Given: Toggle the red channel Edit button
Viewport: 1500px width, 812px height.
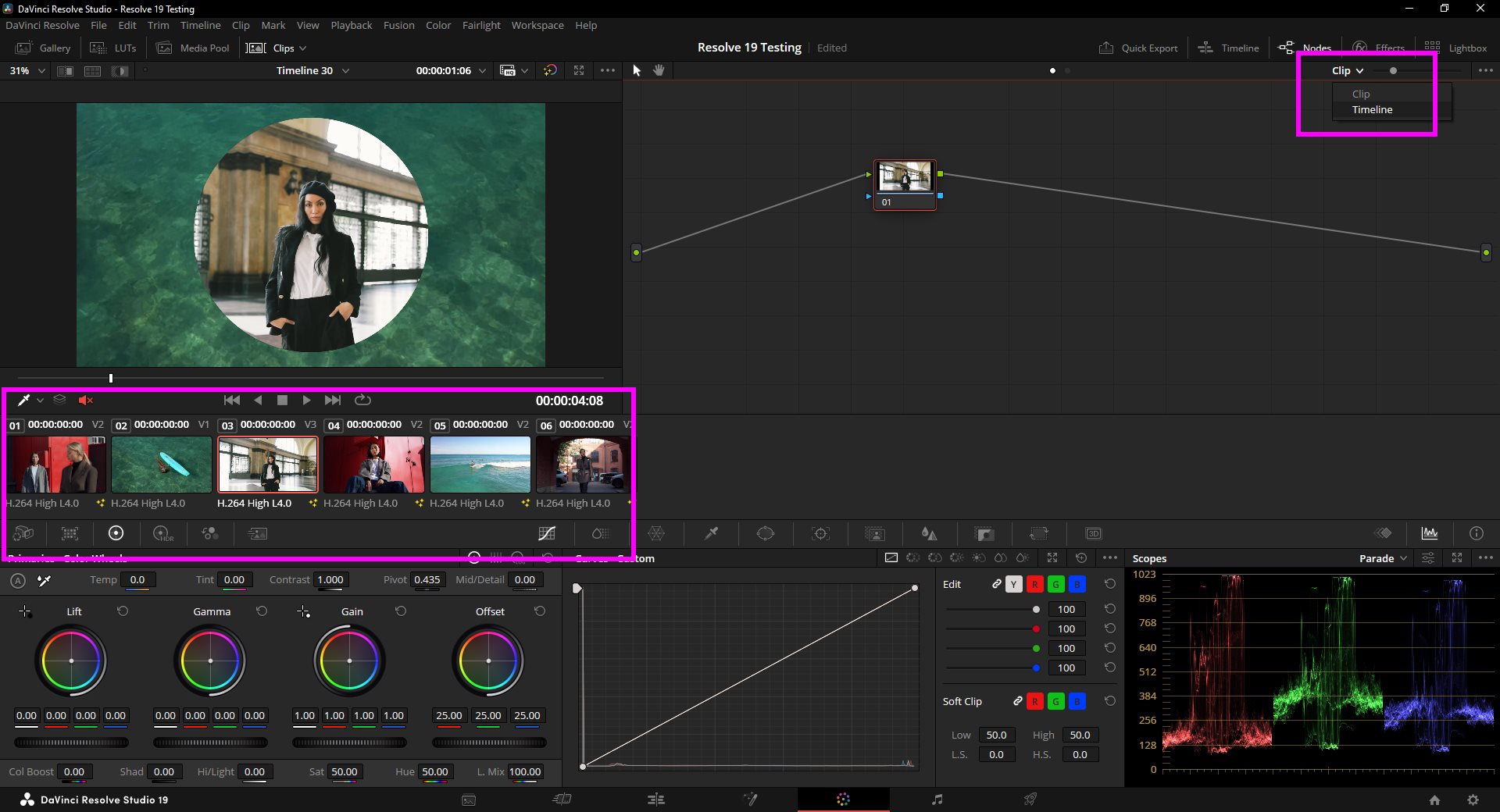Looking at the screenshot, I should click(x=1035, y=584).
